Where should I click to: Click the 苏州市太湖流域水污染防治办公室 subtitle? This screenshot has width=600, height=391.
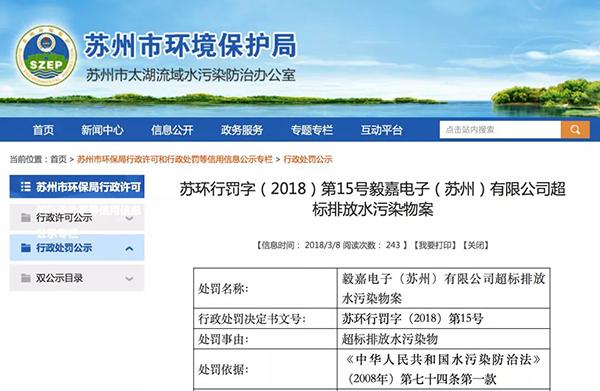(x=191, y=75)
